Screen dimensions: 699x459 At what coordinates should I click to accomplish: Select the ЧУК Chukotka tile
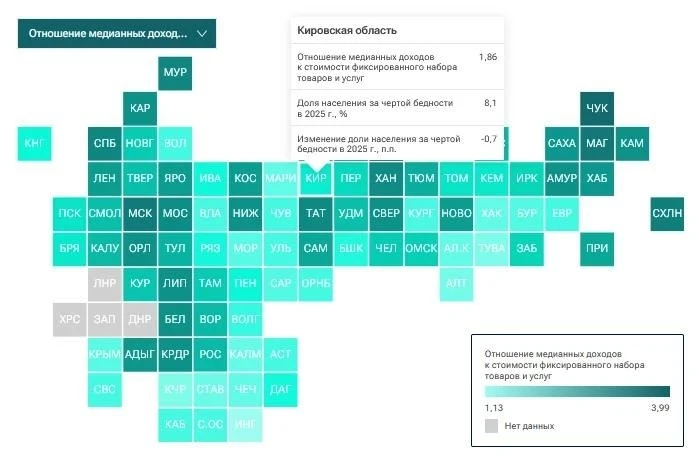click(x=597, y=108)
